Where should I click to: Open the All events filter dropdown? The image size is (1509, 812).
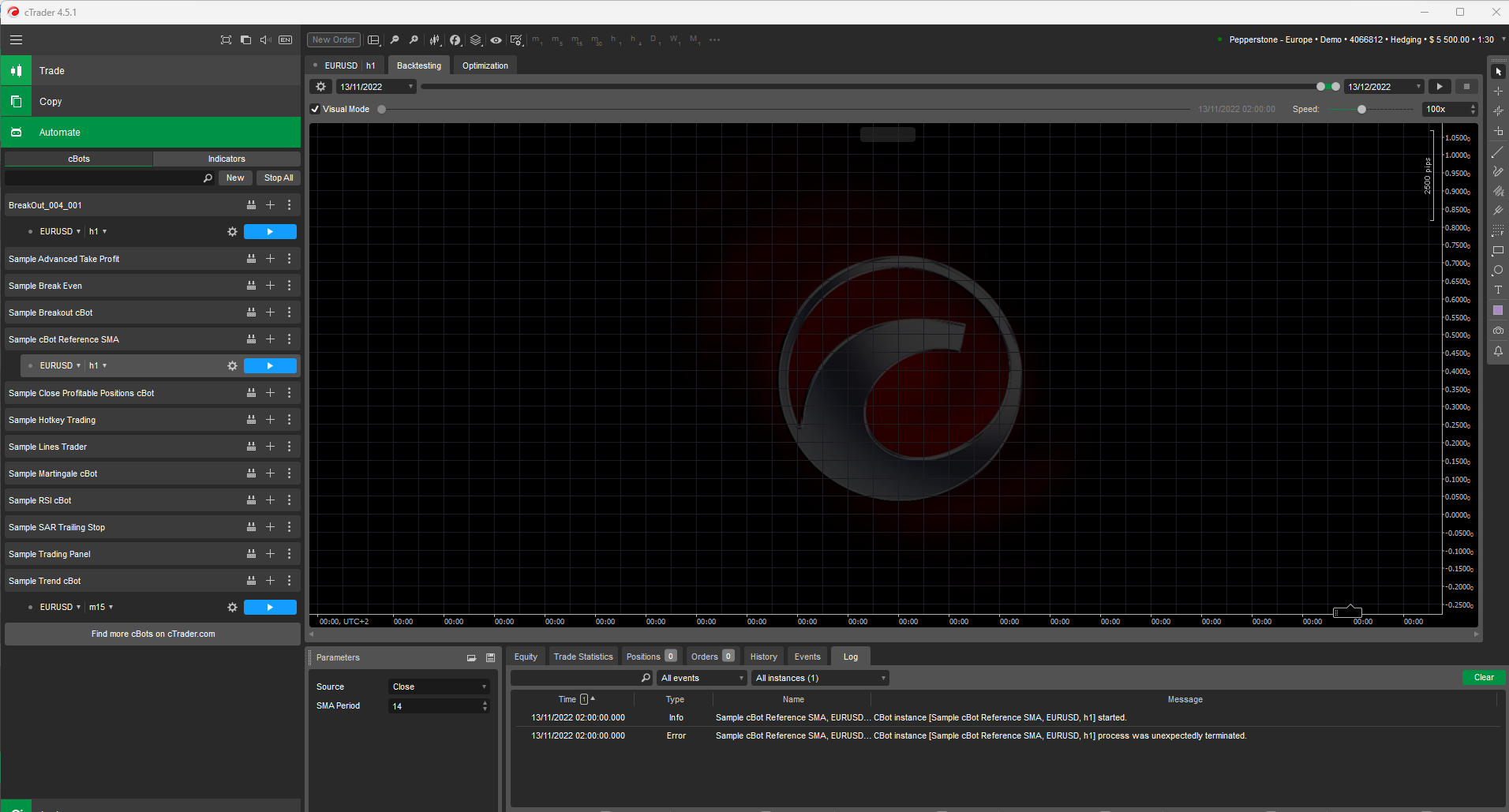[x=702, y=678]
